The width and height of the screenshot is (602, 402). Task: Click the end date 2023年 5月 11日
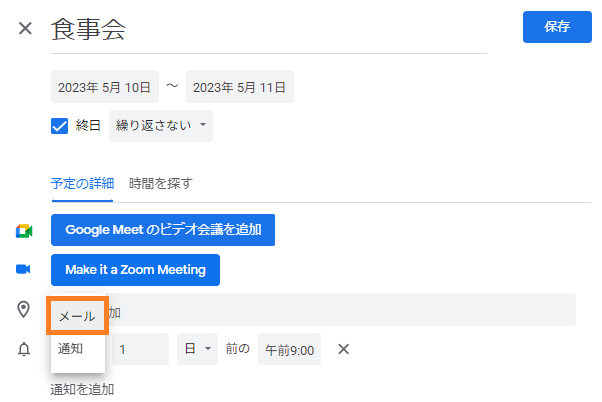coord(240,87)
